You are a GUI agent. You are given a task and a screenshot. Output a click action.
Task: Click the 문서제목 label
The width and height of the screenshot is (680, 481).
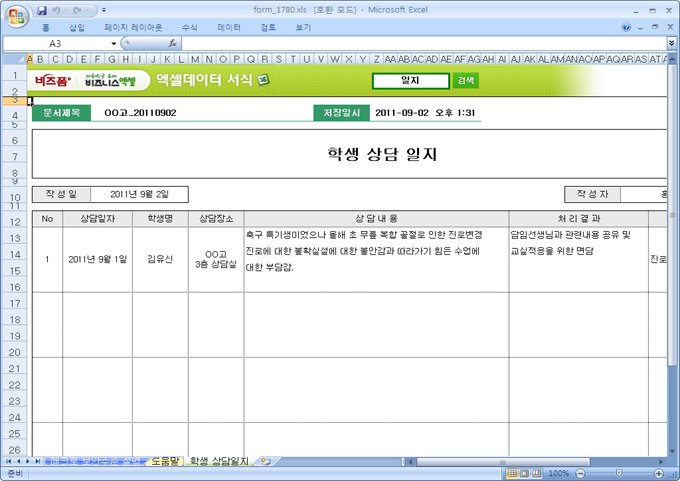(61, 113)
